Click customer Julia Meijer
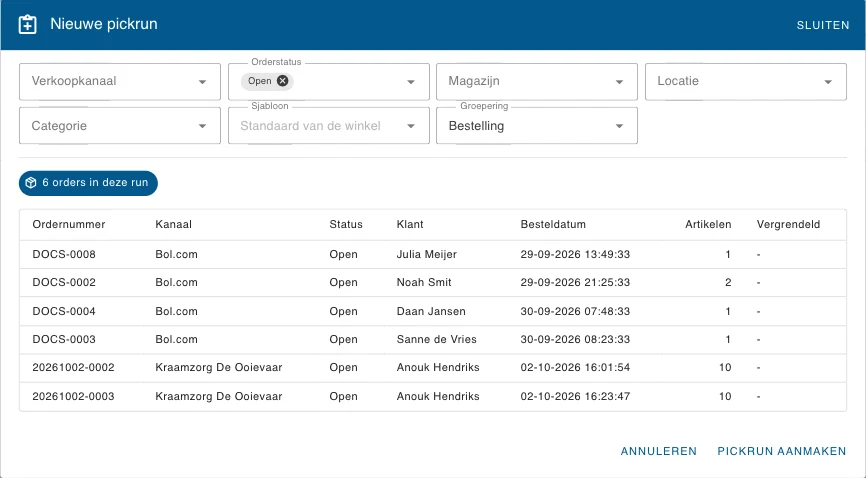 [x=426, y=254]
